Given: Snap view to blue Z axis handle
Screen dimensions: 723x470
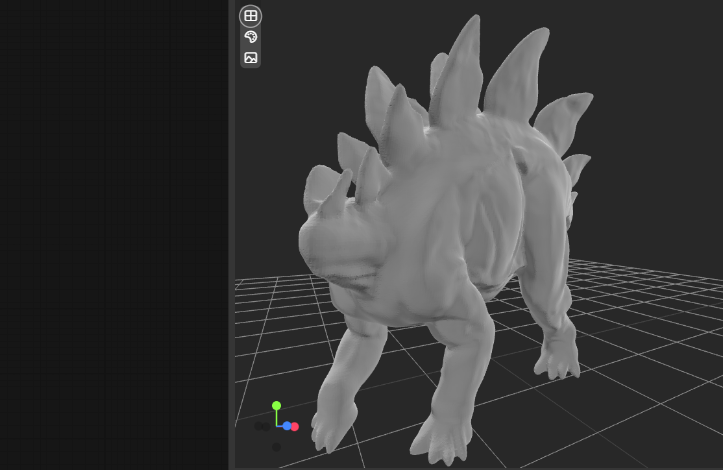Looking at the screenshot, I should tap(287, 426).
